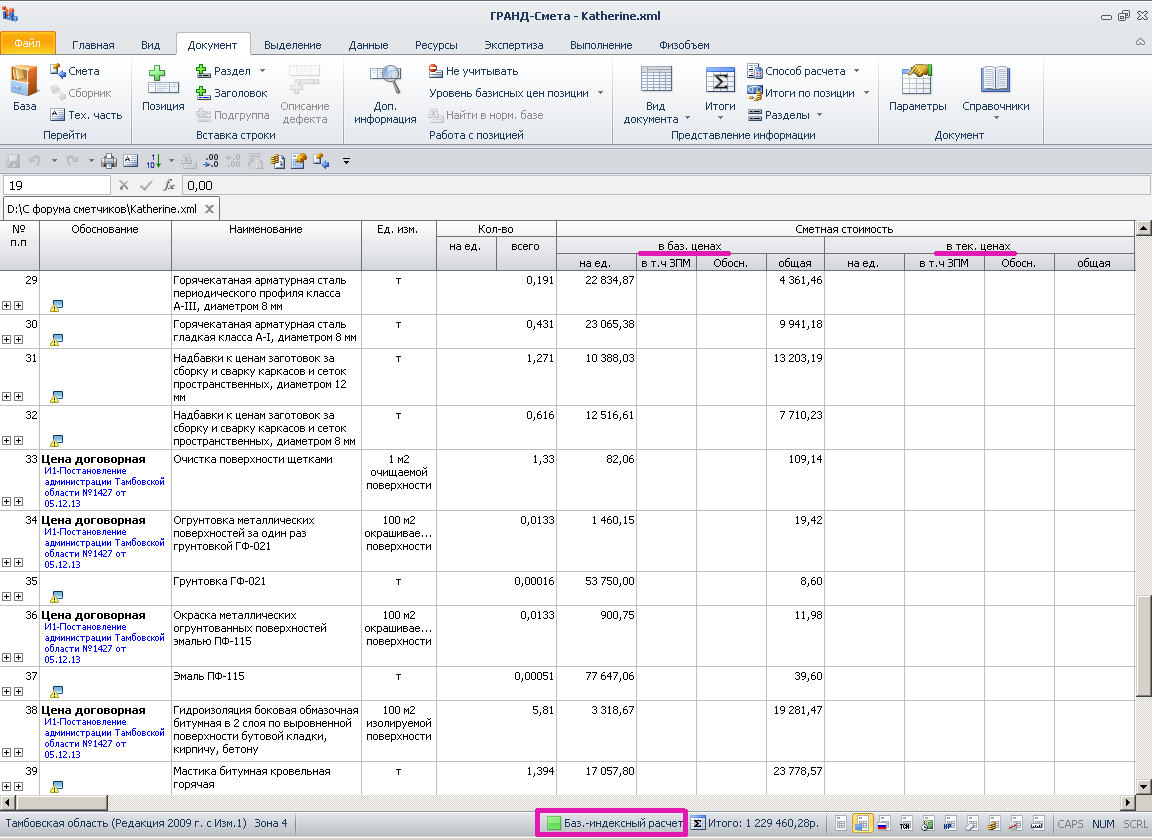The width and height of the screenshot is (1152, 840).
Task: Toggle the highlighted view mode icon in status bar
Action: click(862, 824)
